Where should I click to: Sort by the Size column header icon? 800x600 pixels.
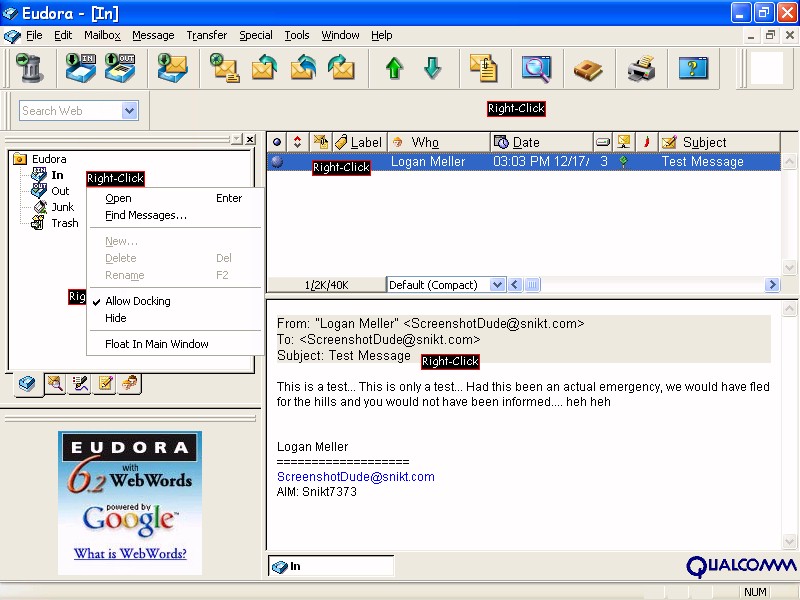[603, 142]
